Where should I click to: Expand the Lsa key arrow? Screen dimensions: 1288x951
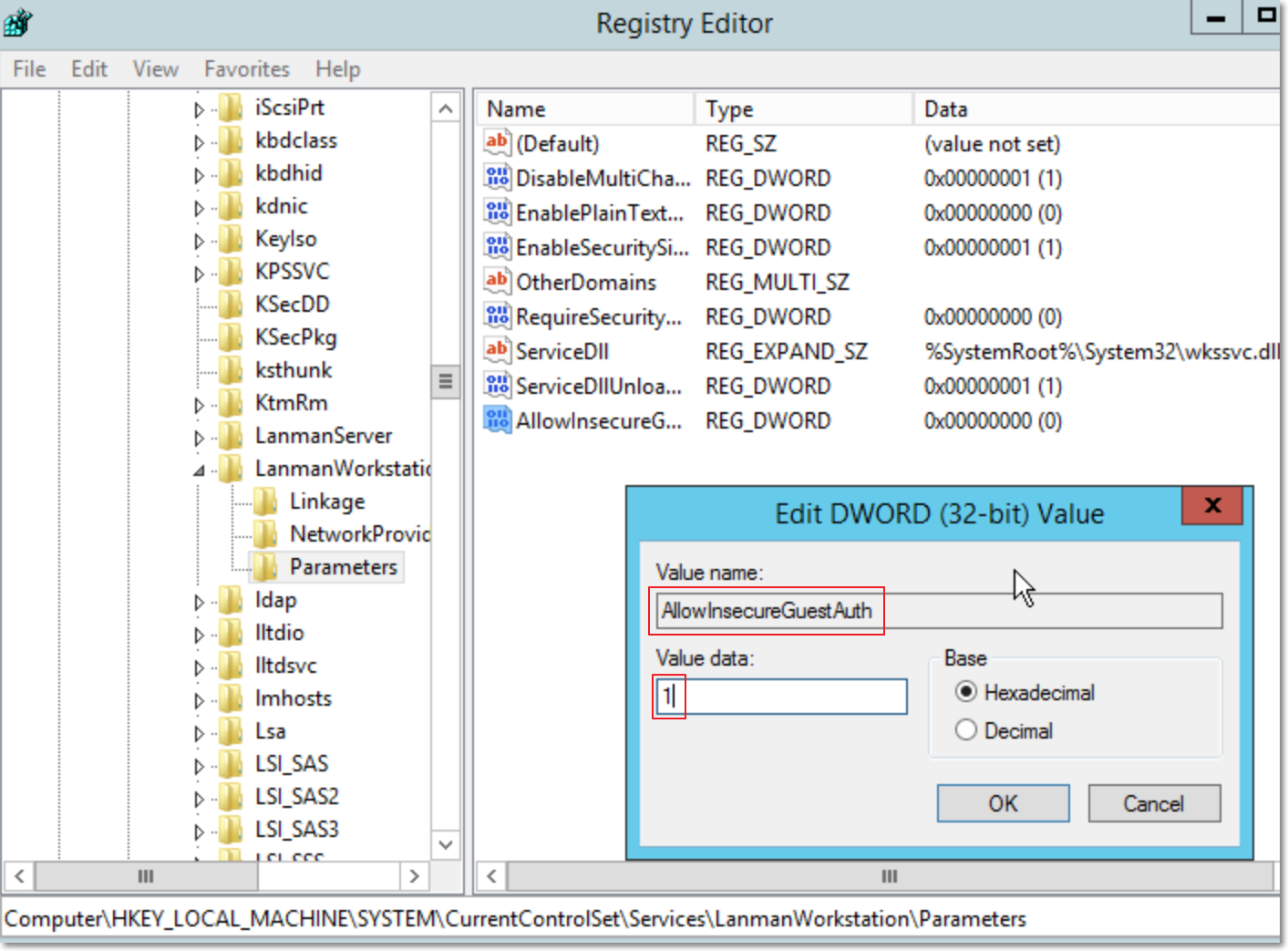click(199, 733)
